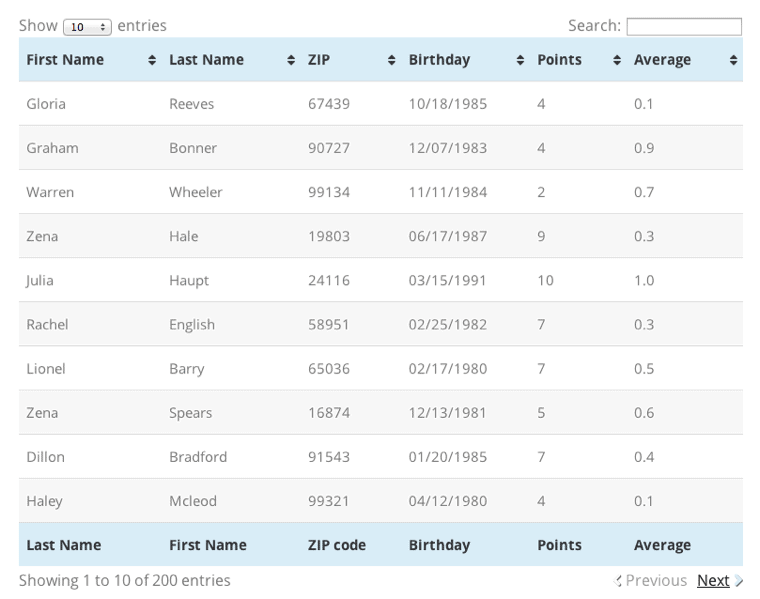Image resolution: width=760 pixels, height=599 pixels.
Task: Click the Birthday column header label
Action: click(439, 60)
